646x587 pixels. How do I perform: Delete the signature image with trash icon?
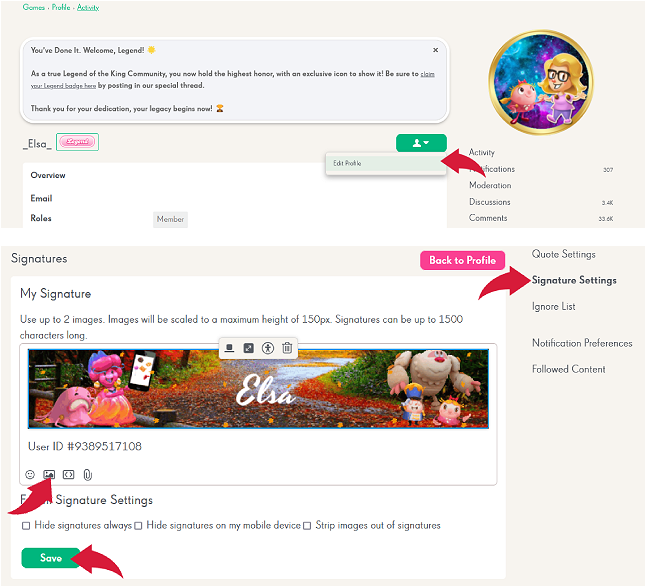tap(287, 348)
